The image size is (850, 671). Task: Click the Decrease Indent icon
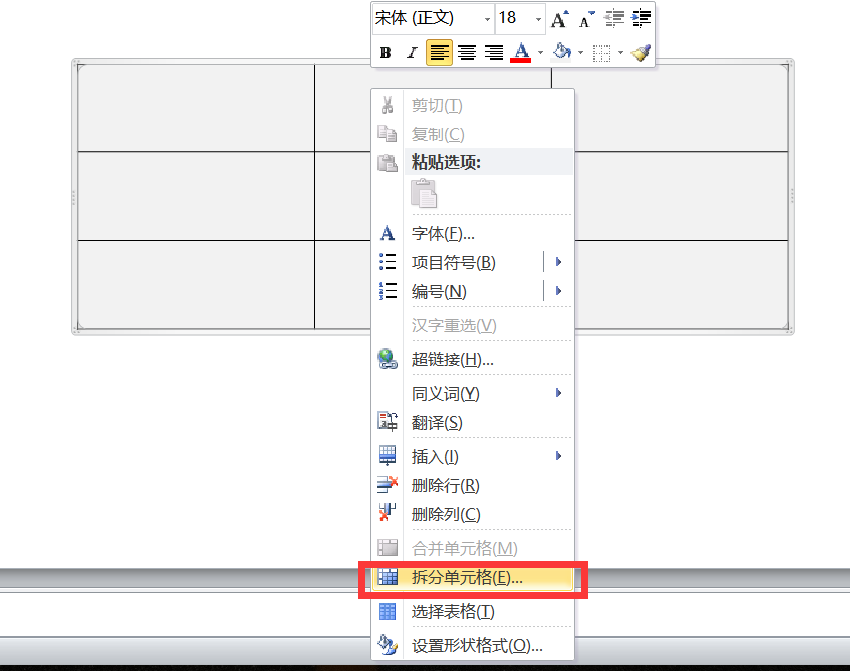614,18
